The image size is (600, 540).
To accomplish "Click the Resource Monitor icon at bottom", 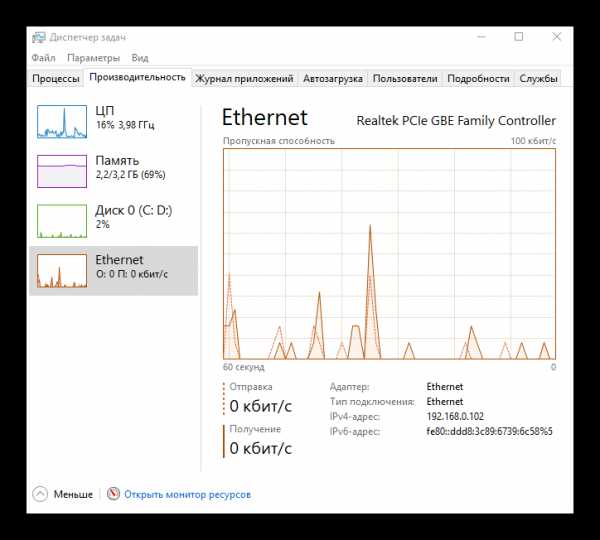I will pyautogui.click(x=113, y=494).
